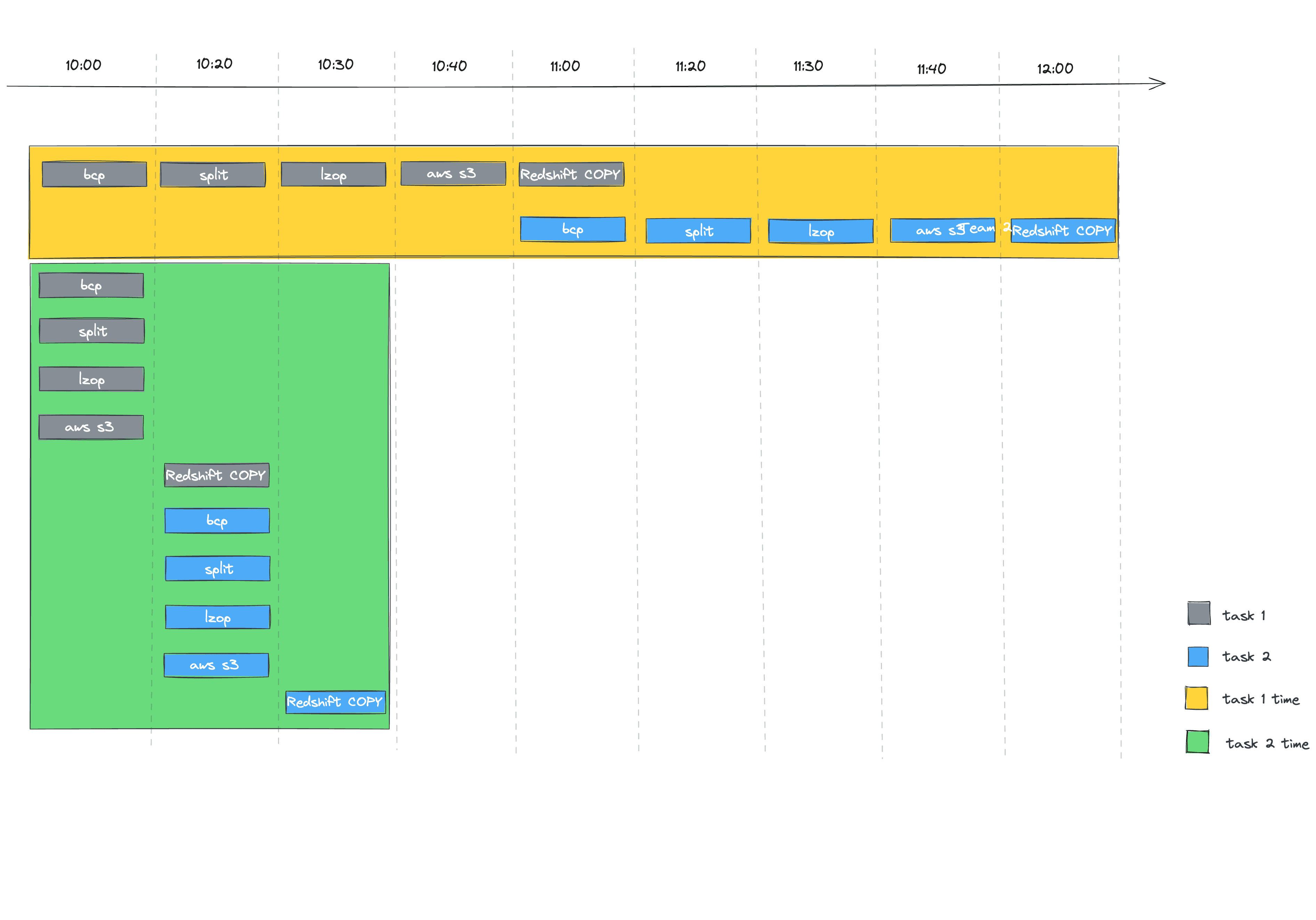This screenshot has height=920, width=1316.
Task: Click the green task 2 time swatch
Action: point(1198,742)
